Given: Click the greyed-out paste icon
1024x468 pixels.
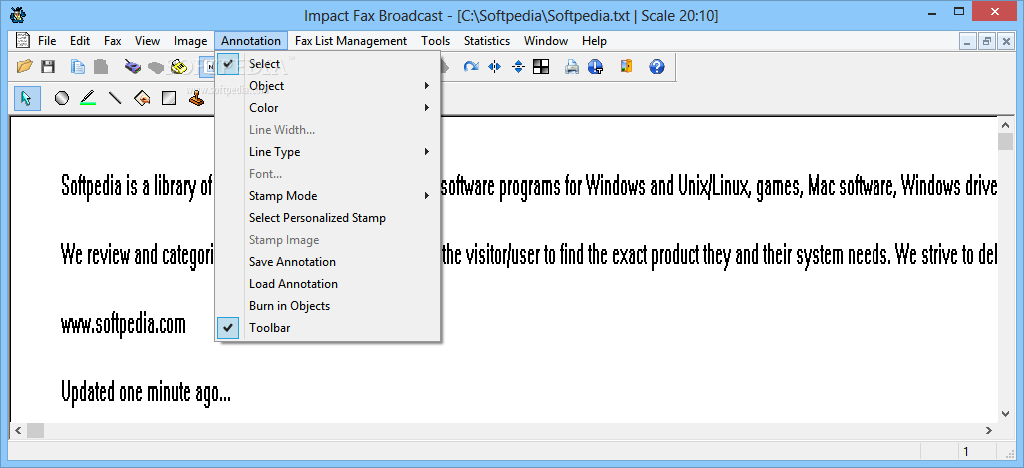Looking at the screenshot, I should click(x=101, y=66).
